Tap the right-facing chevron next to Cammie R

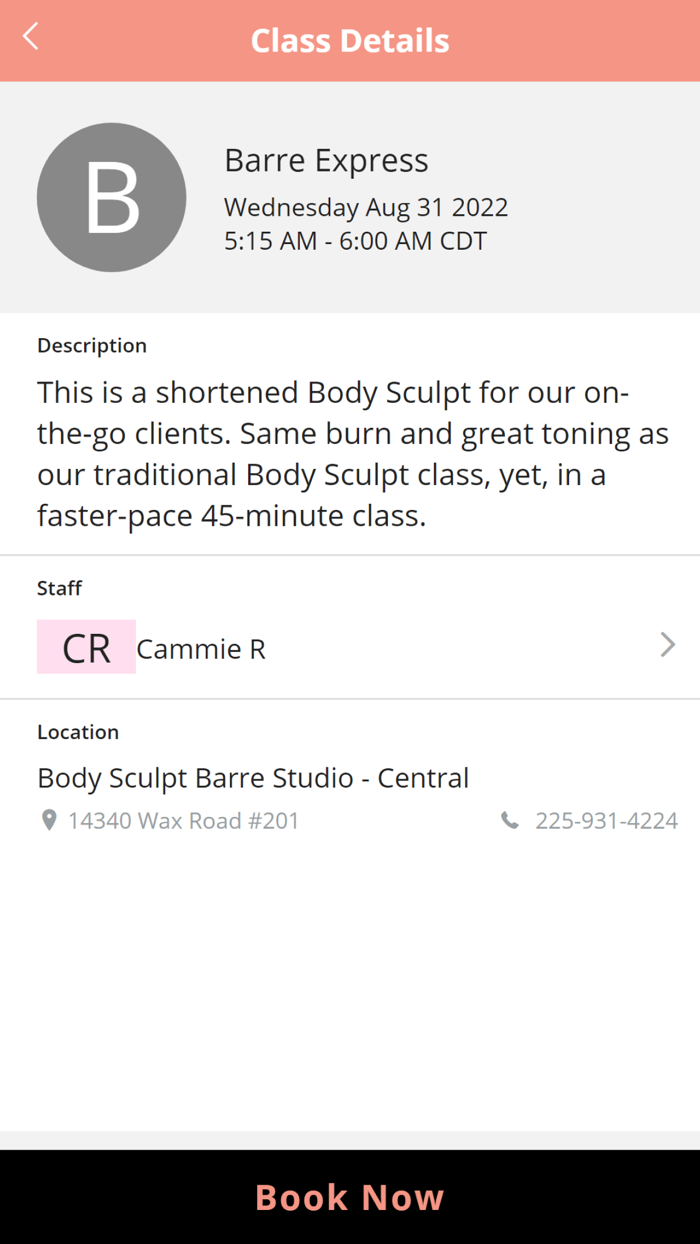coord(667,645)
